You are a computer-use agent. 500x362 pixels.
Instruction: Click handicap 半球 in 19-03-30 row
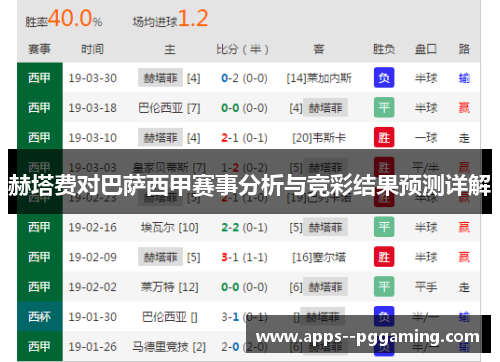(x=426, y=78)
